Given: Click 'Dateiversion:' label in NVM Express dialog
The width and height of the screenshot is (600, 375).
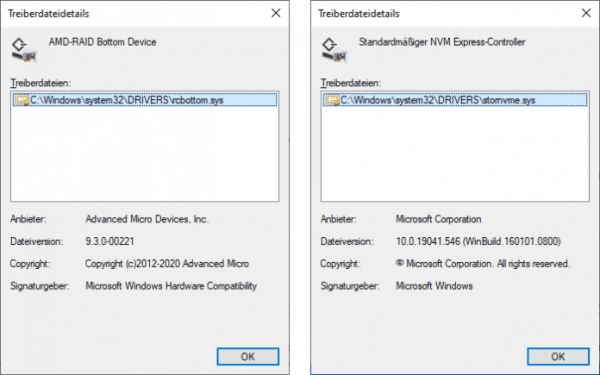Looking at the screenshot, I should [347, 241].
